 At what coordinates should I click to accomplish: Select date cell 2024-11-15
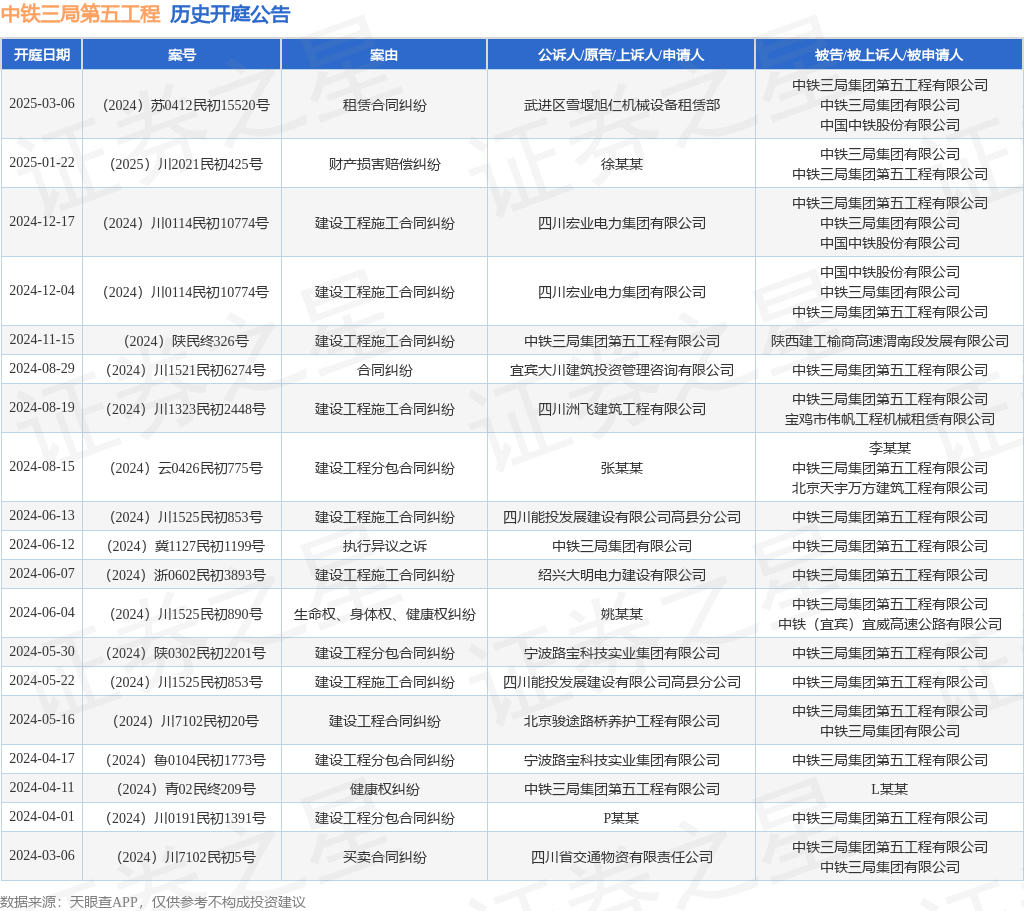click(42, 340)
